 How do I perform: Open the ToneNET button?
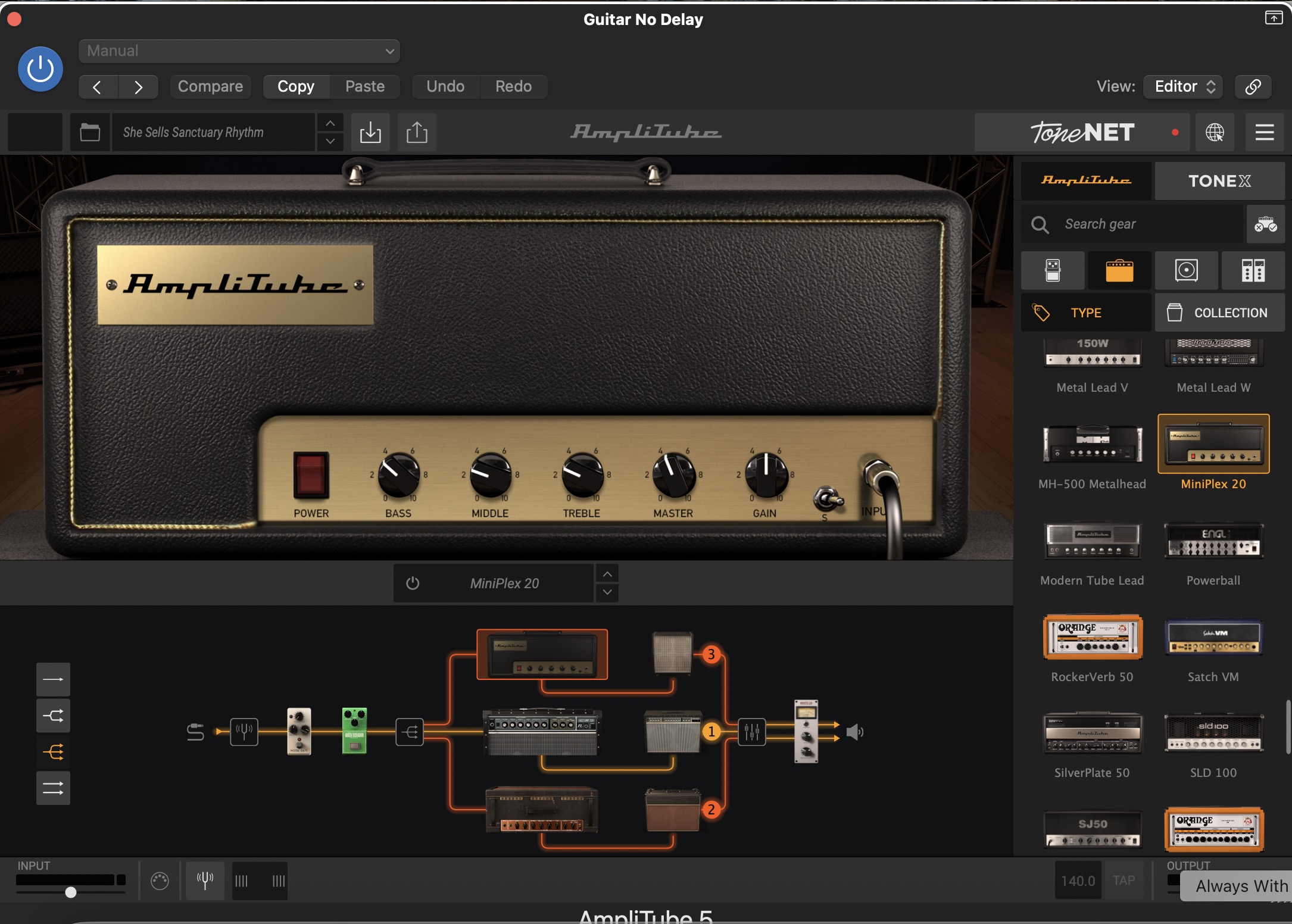click(x=1082, y=132)
